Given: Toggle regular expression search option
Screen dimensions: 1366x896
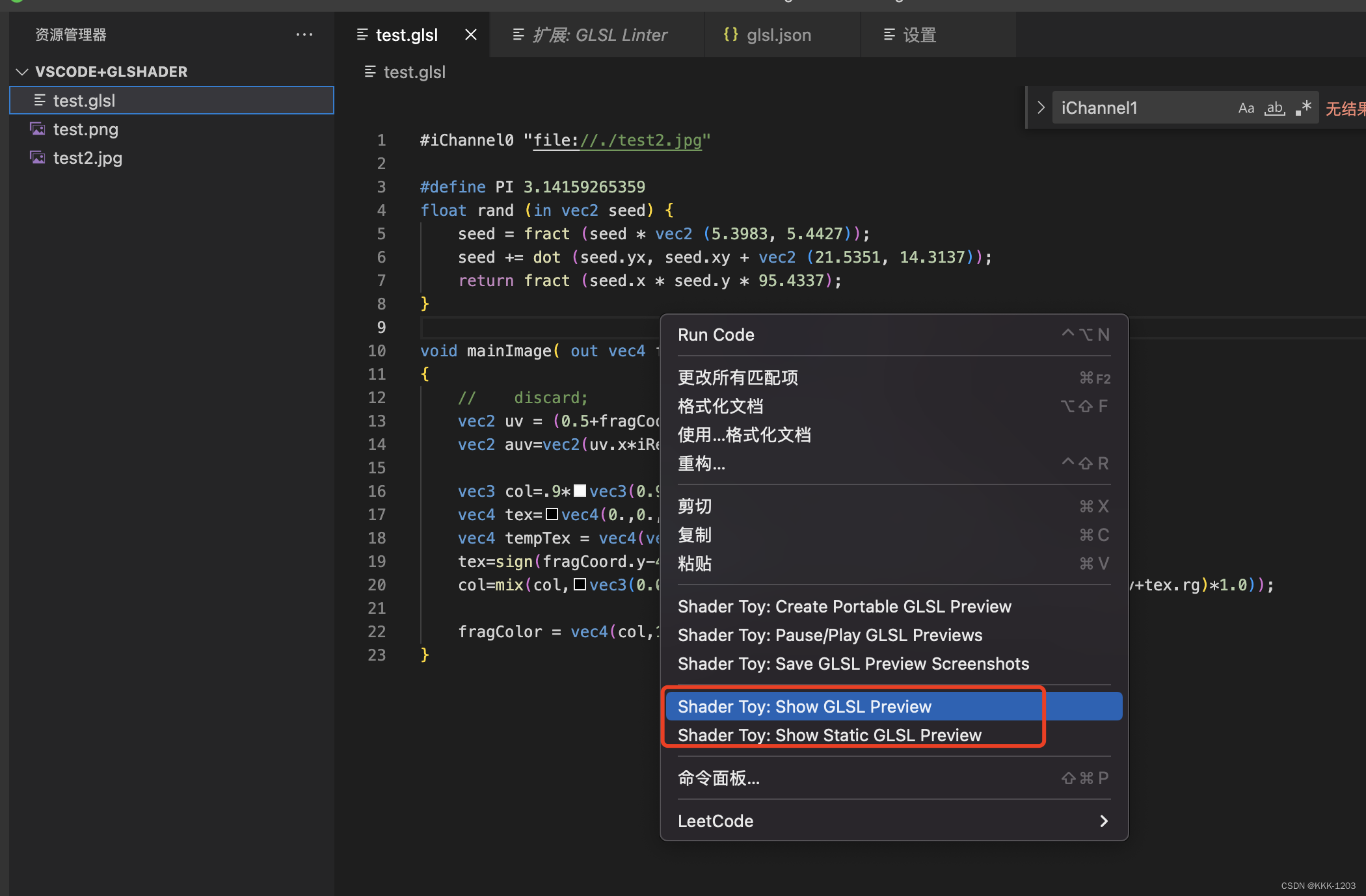Looking at the screenshot, I should pyautogui.click(x=1303, y=108).
